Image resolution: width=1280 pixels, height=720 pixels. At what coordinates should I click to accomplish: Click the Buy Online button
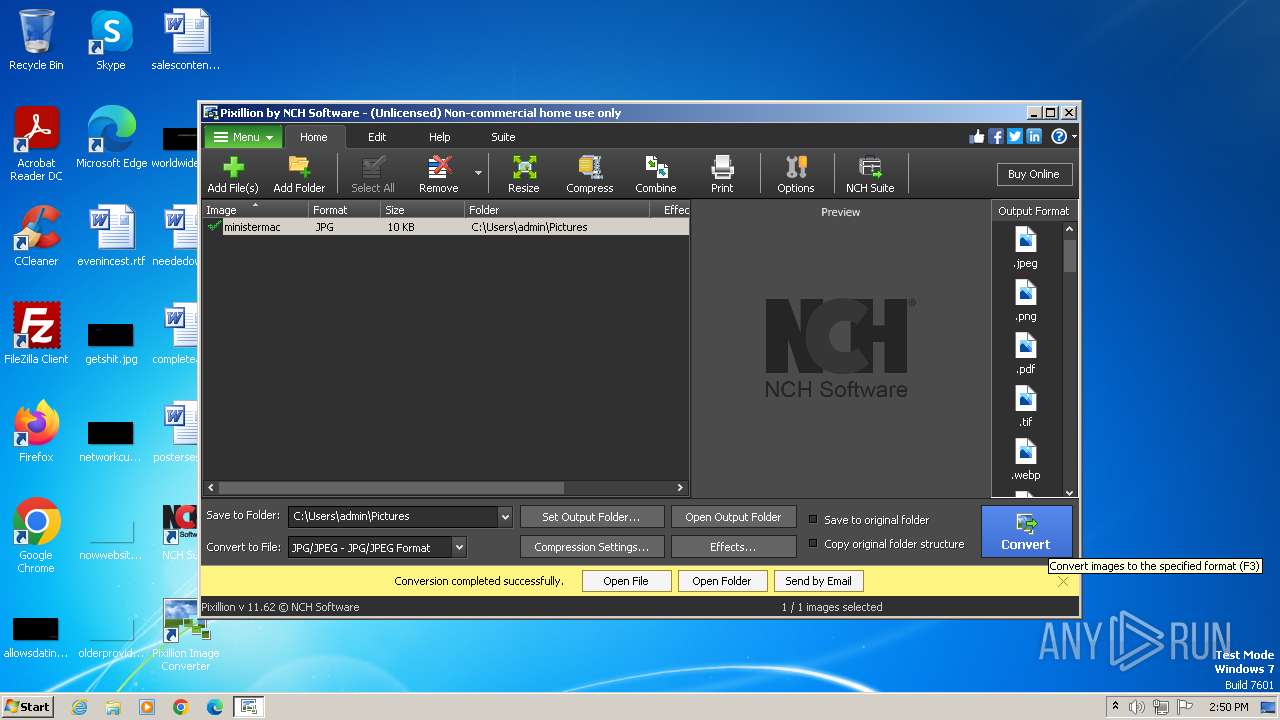tap(1034, 174)
